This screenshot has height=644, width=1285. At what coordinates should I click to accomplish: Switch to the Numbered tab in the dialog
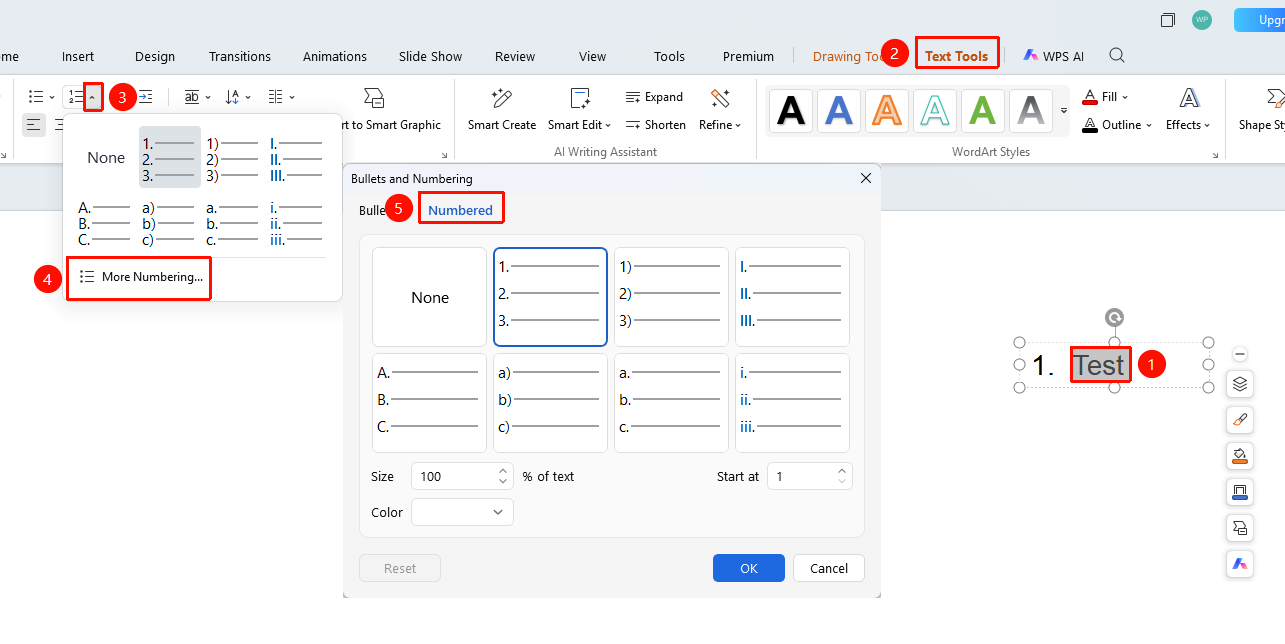460,210
